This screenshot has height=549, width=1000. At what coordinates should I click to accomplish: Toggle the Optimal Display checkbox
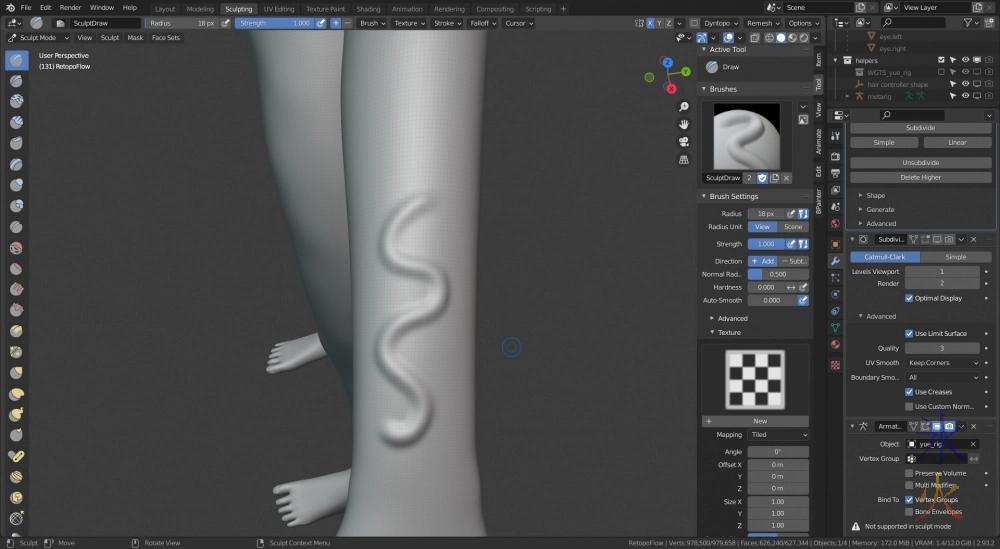(909, 298)
